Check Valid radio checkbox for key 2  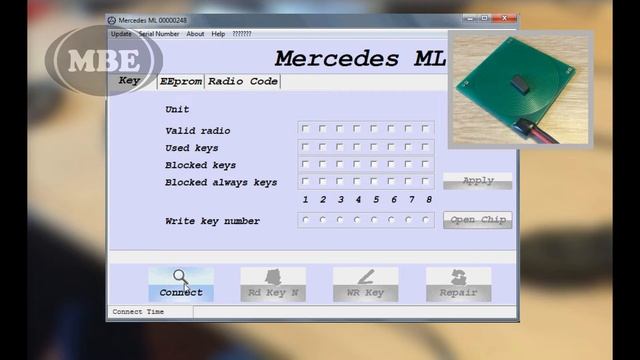(322, 129)
